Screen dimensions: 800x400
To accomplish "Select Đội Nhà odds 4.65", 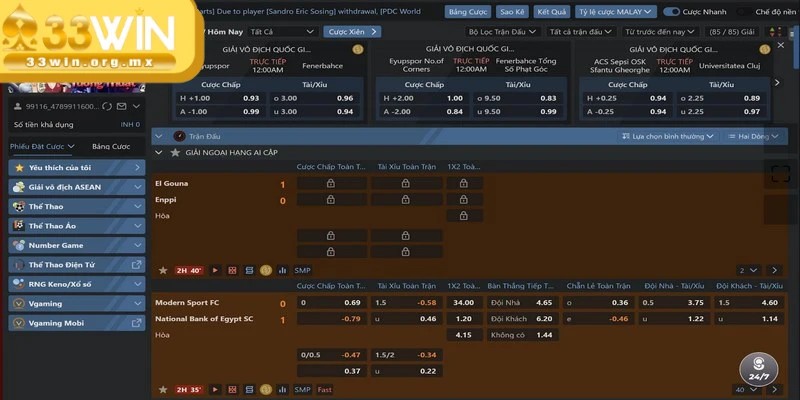I will coord(543,302).
